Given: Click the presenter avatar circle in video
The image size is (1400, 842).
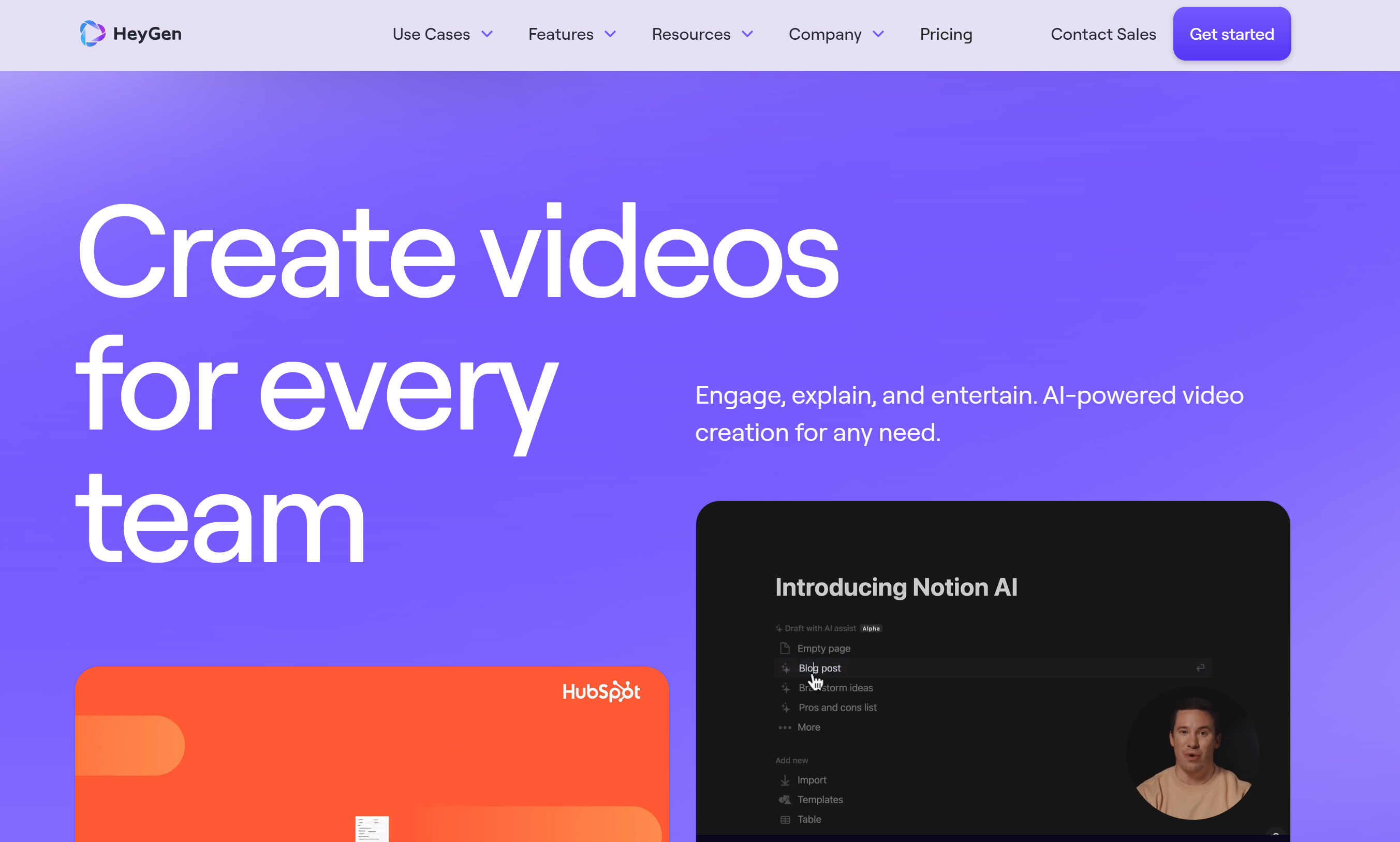Looking at the screenshot, I should 1193,754.
